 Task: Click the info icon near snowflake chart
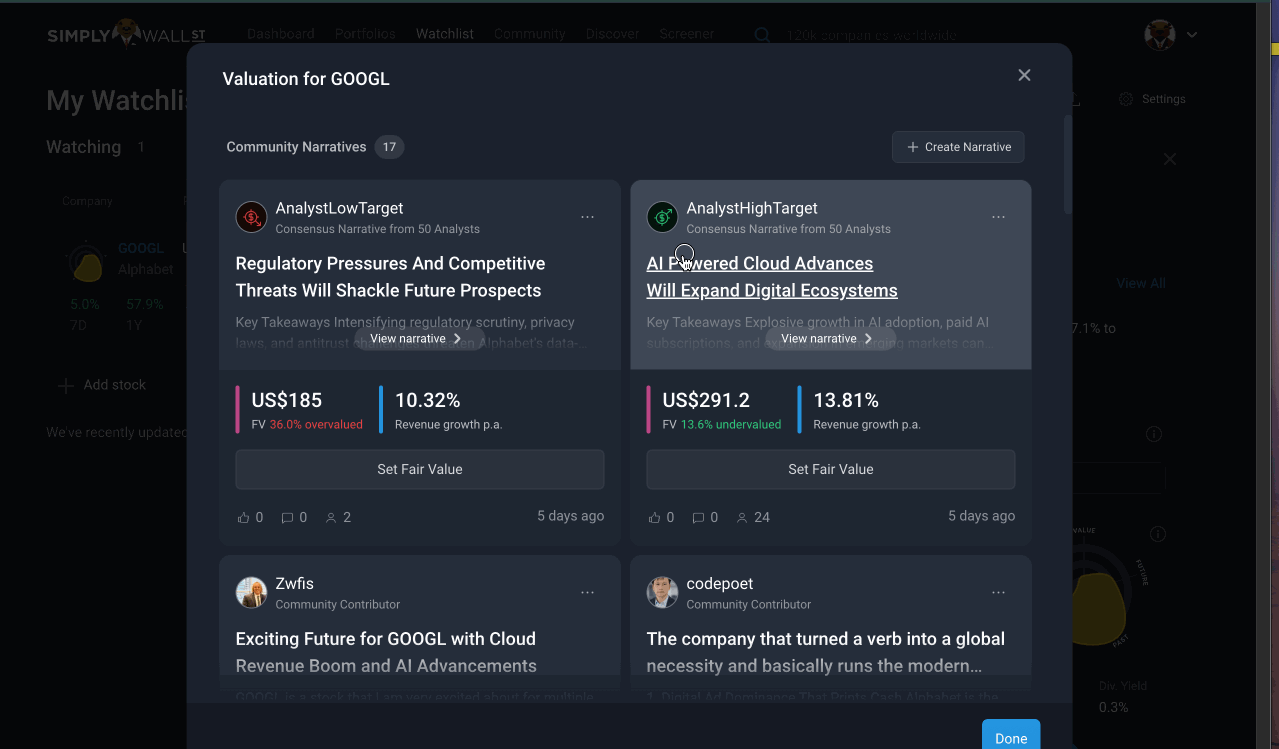[x=1157, y=534]
